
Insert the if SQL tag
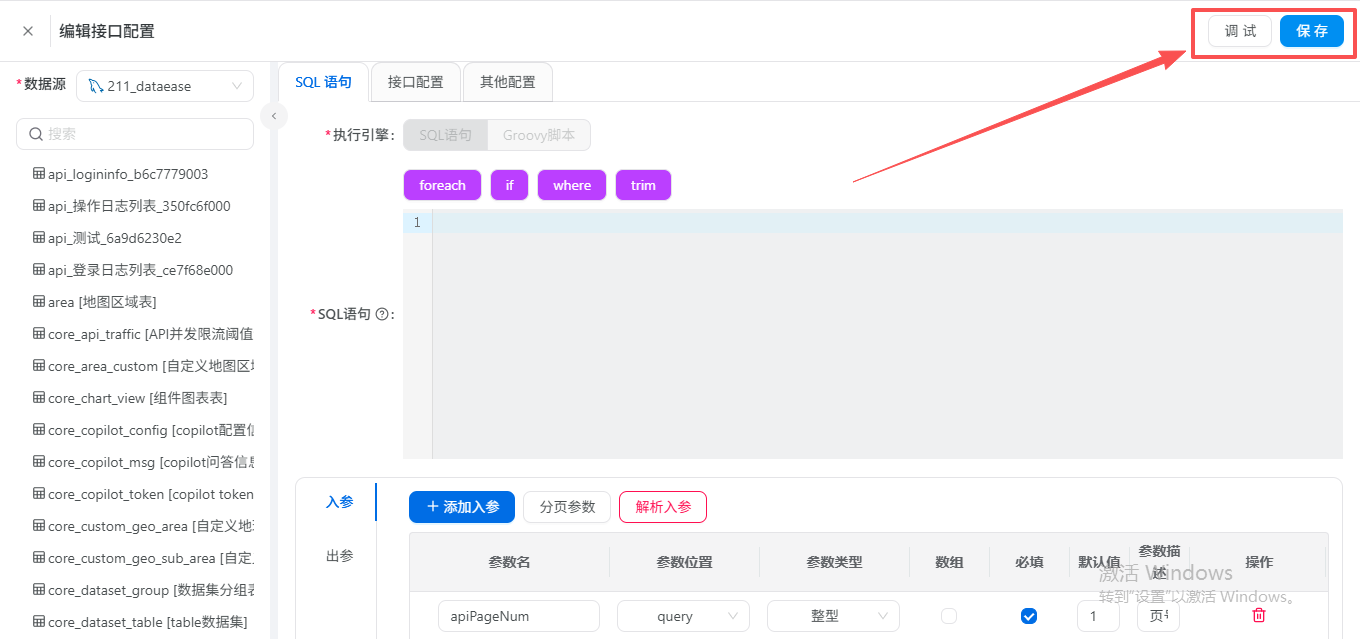509,185
